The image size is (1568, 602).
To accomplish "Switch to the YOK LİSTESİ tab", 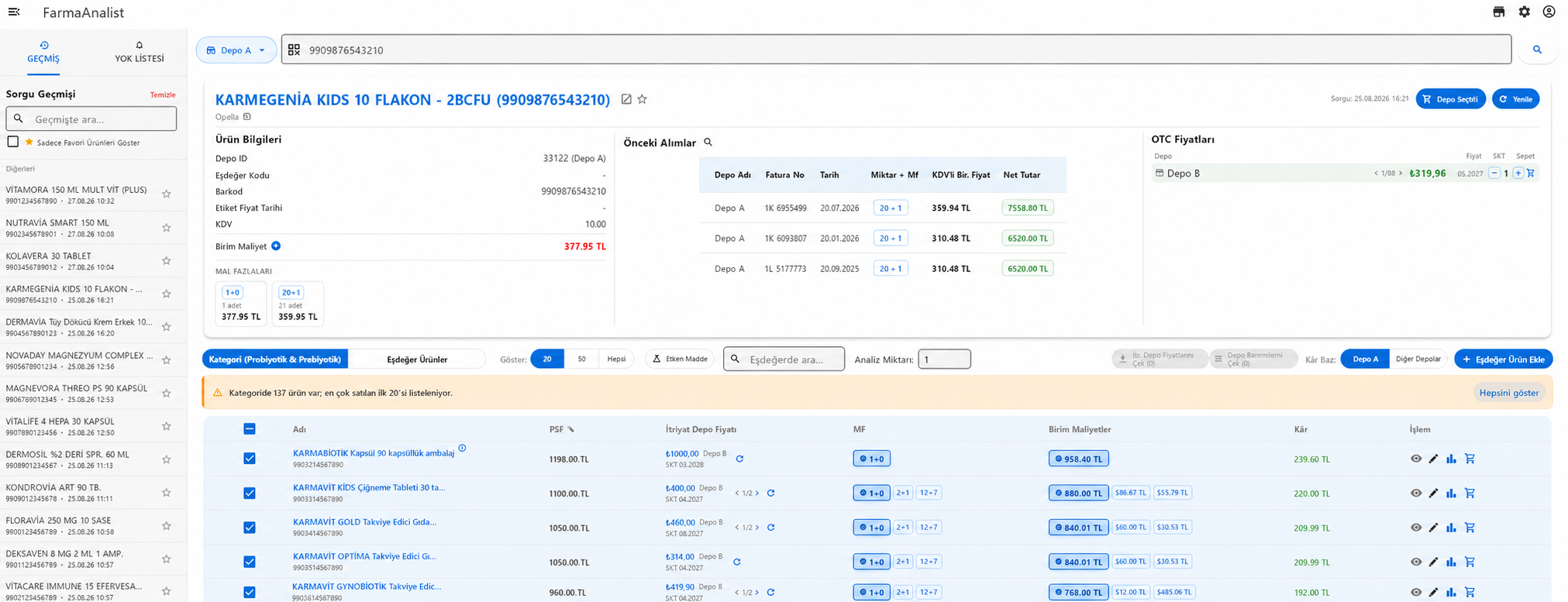I will click(x=140, y=53).
